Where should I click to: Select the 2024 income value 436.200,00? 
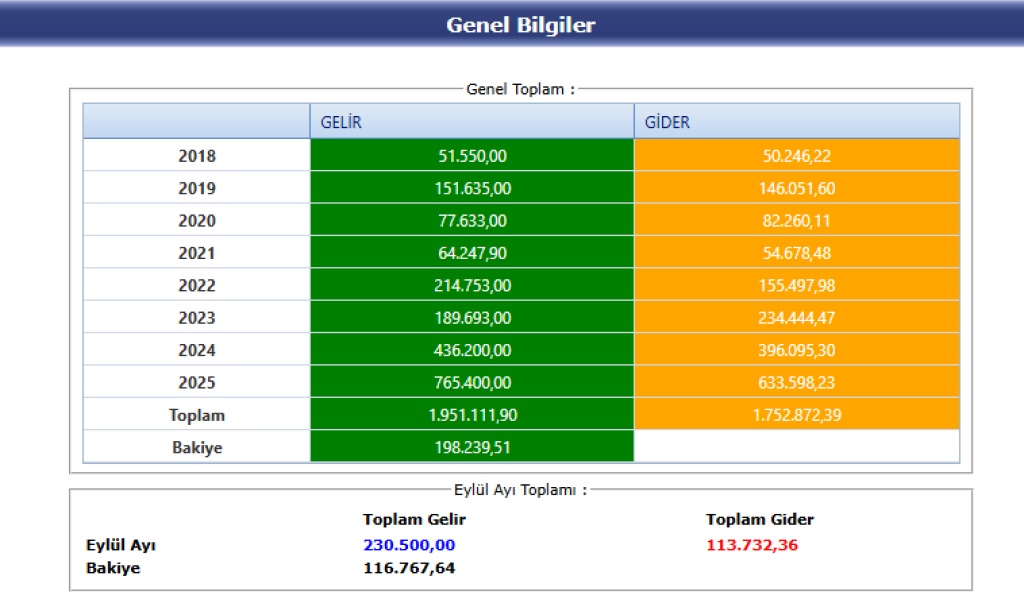click(x=473, y=351)
